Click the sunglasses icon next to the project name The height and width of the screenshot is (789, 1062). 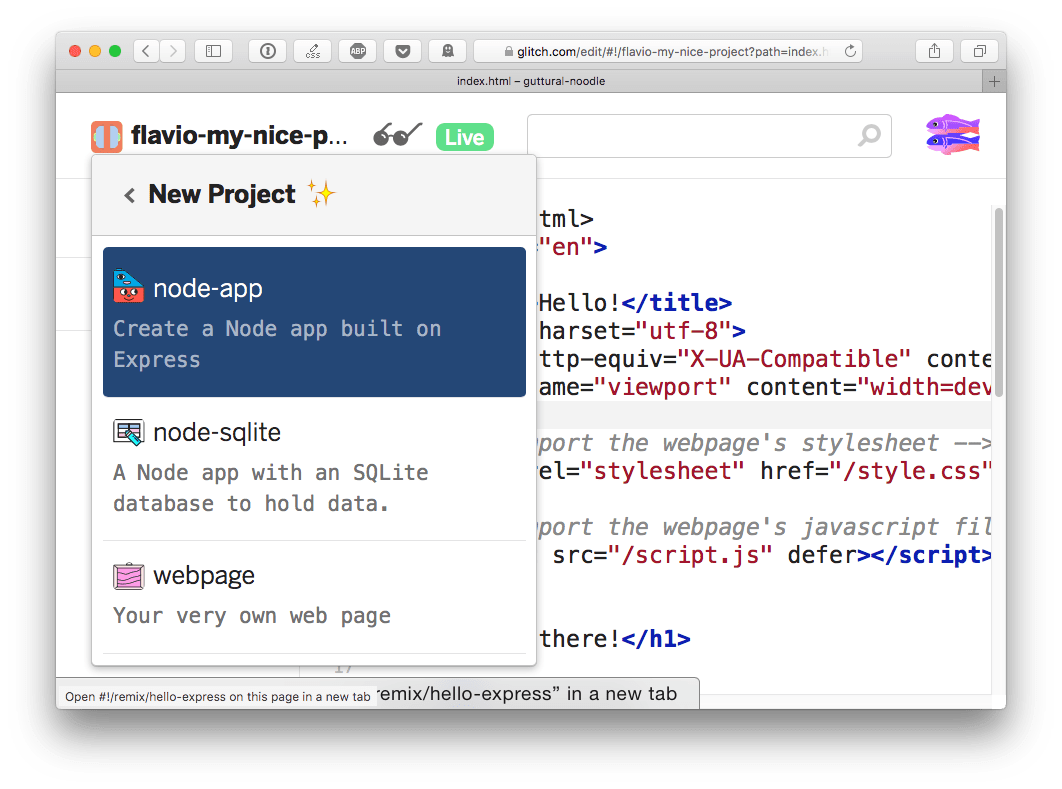click(x=396, y=133)
